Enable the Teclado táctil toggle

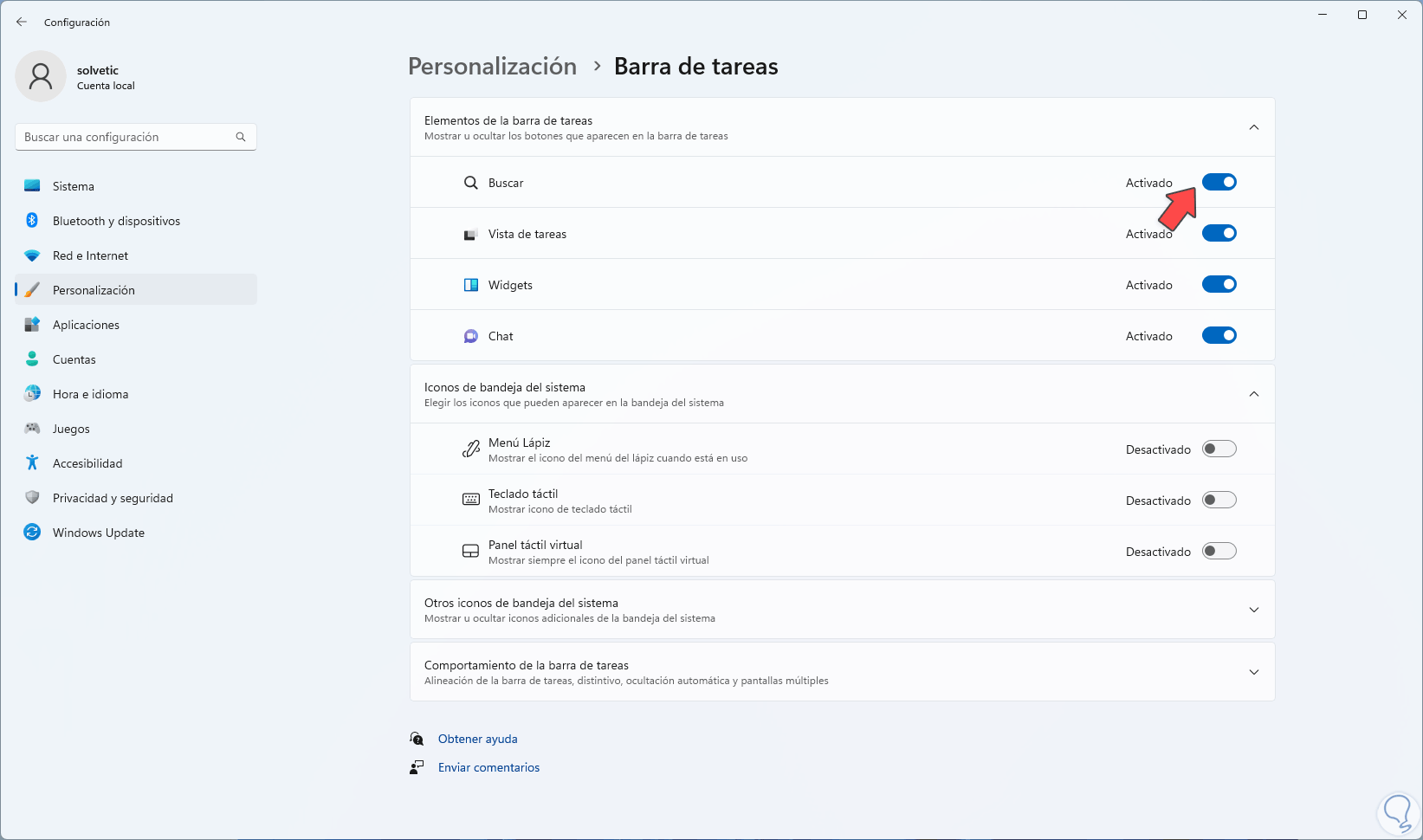tap(1219, 500)
